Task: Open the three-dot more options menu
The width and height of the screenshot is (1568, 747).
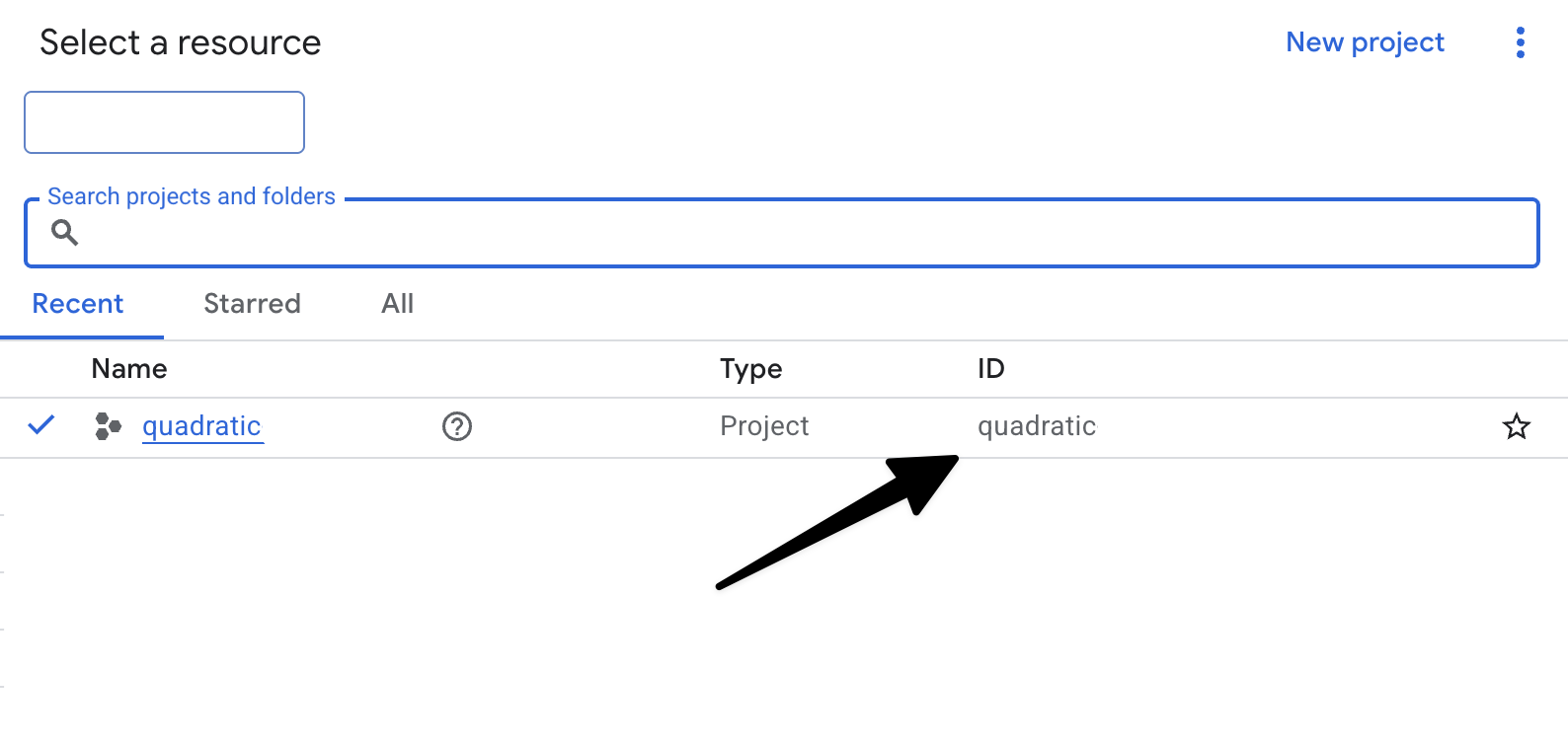Action: pyautogui.click(x=1520, y=42)
